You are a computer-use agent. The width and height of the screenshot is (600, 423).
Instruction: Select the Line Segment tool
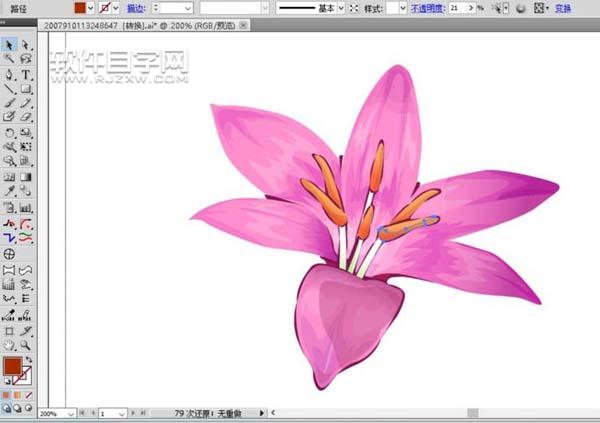[9, 88]
